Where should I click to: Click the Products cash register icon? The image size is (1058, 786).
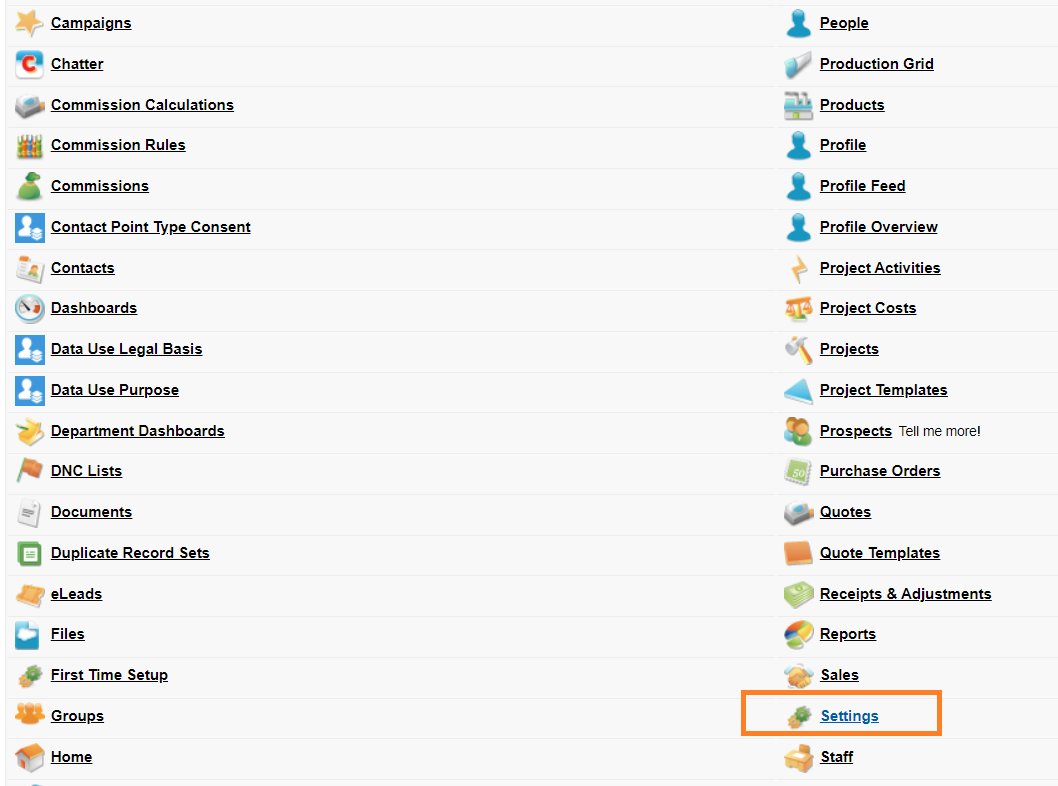click(798, 105)
